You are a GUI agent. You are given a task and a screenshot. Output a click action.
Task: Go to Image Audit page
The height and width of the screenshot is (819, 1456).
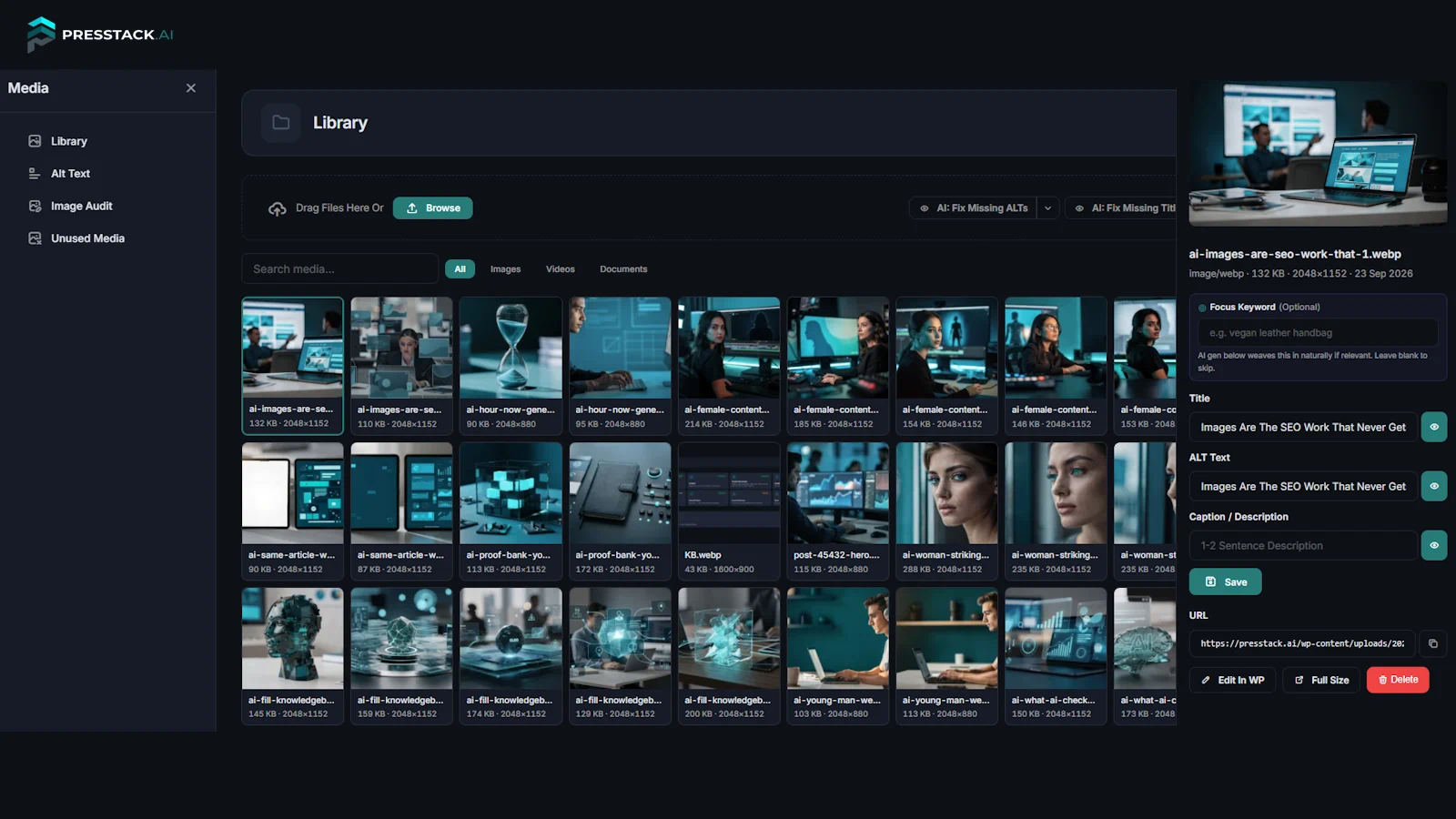[81, 207]
